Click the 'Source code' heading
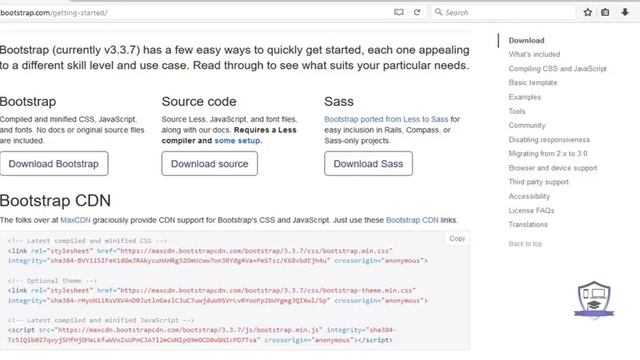This screenshot has width=640, height=360. coord(199,102)
